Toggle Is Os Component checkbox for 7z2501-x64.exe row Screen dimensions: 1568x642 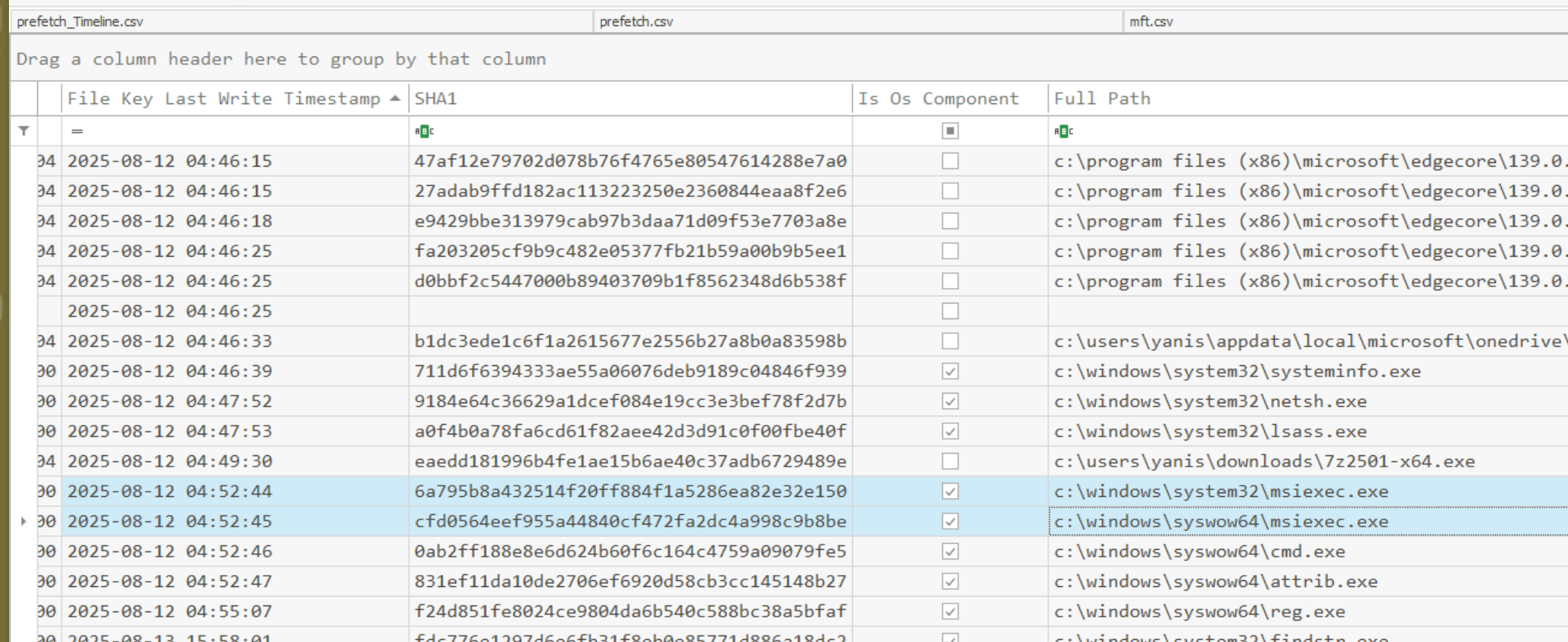pyautogui.click(x=950, y=461)
